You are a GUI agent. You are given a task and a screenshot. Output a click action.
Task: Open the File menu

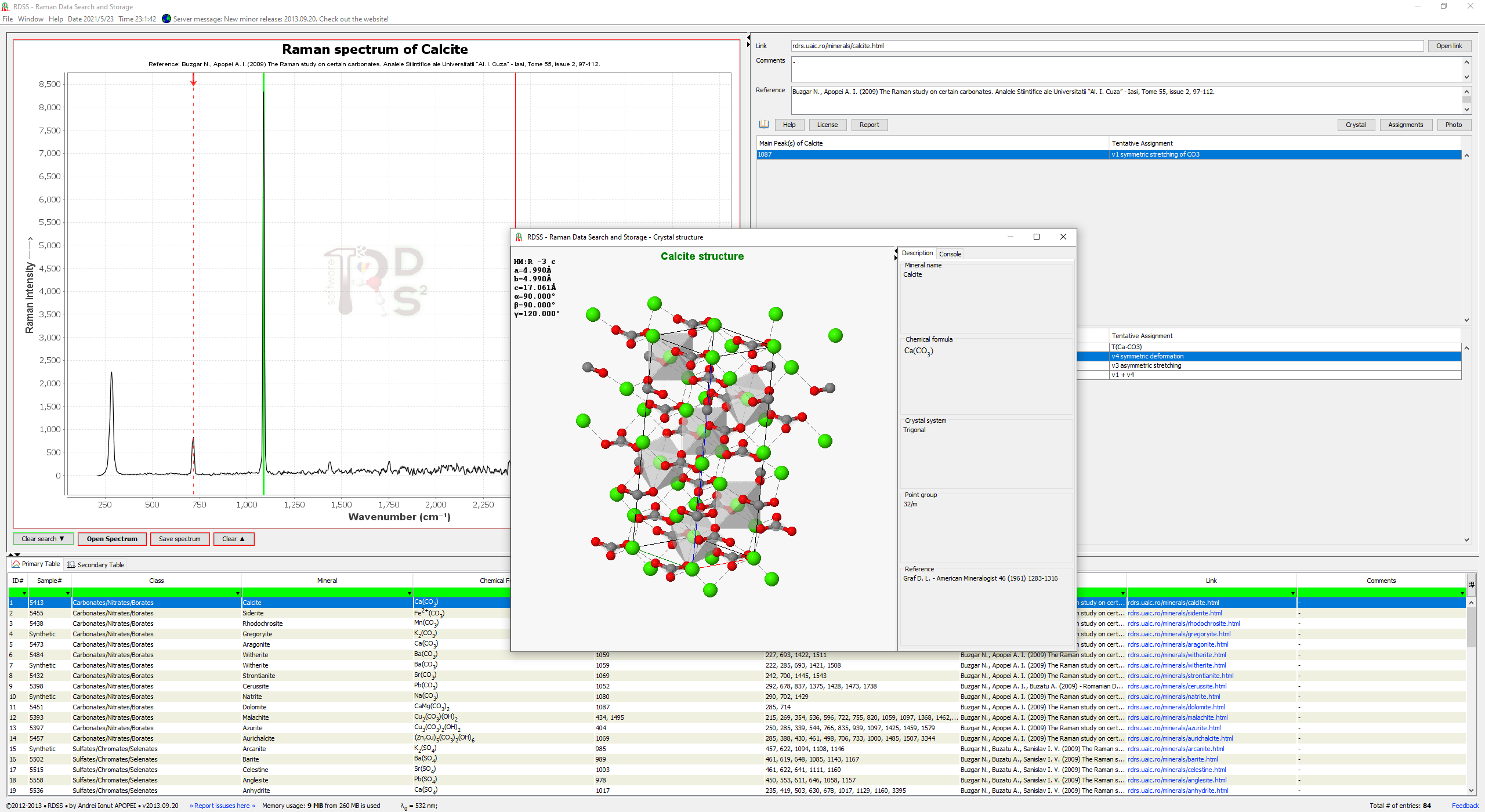point(8,19)
